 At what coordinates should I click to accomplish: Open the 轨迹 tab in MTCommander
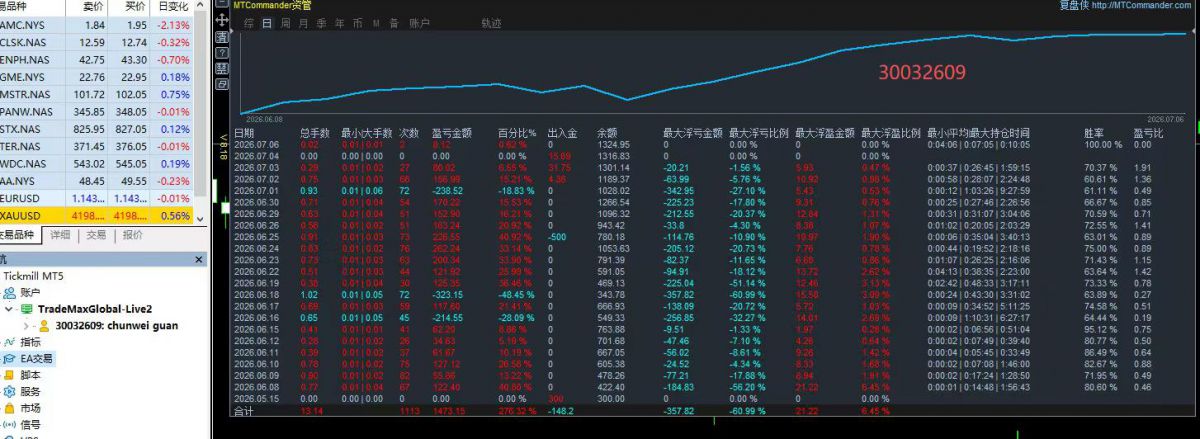tap(491, 23)
